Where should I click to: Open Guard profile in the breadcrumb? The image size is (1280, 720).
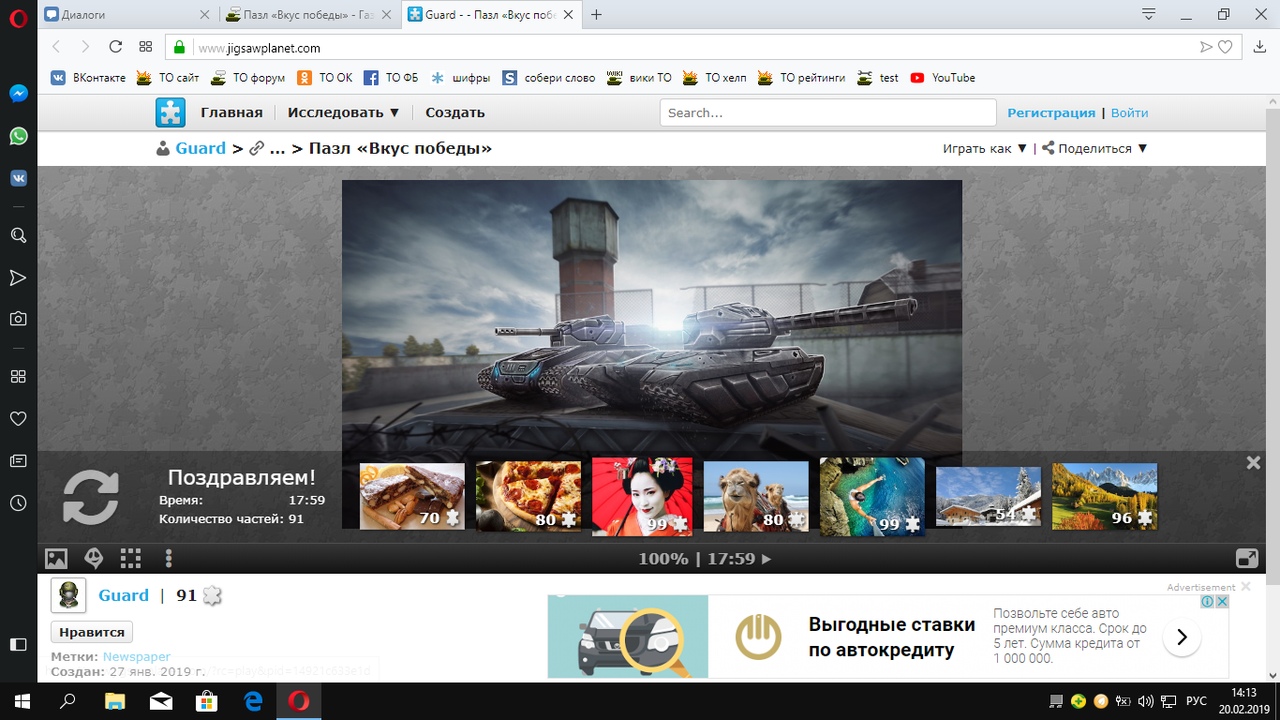pyautogui.click(x=200, y=148)
